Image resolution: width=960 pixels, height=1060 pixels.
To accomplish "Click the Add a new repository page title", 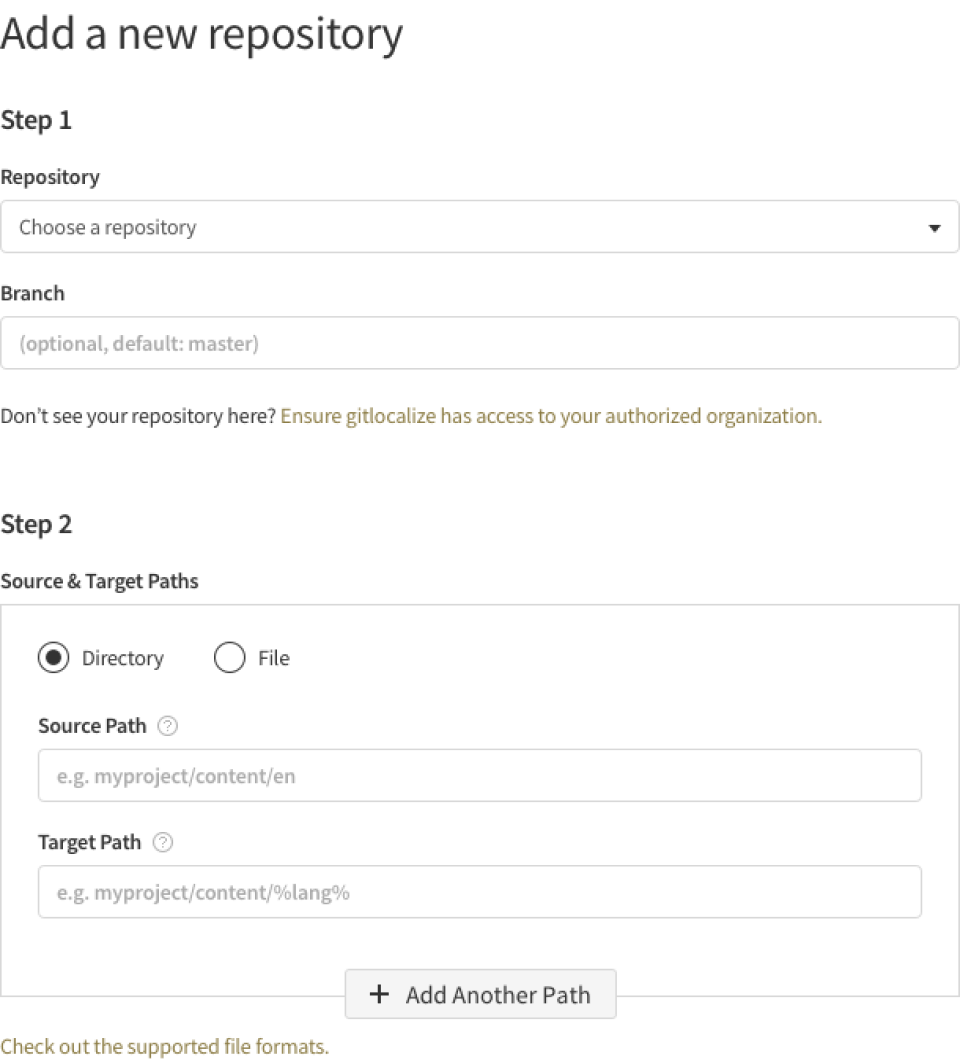I will [201, 33].
